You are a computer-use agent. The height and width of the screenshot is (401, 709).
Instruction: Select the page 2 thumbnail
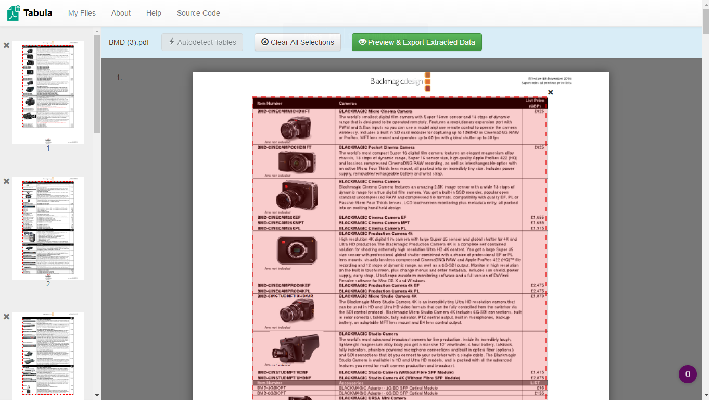[48, 228]
